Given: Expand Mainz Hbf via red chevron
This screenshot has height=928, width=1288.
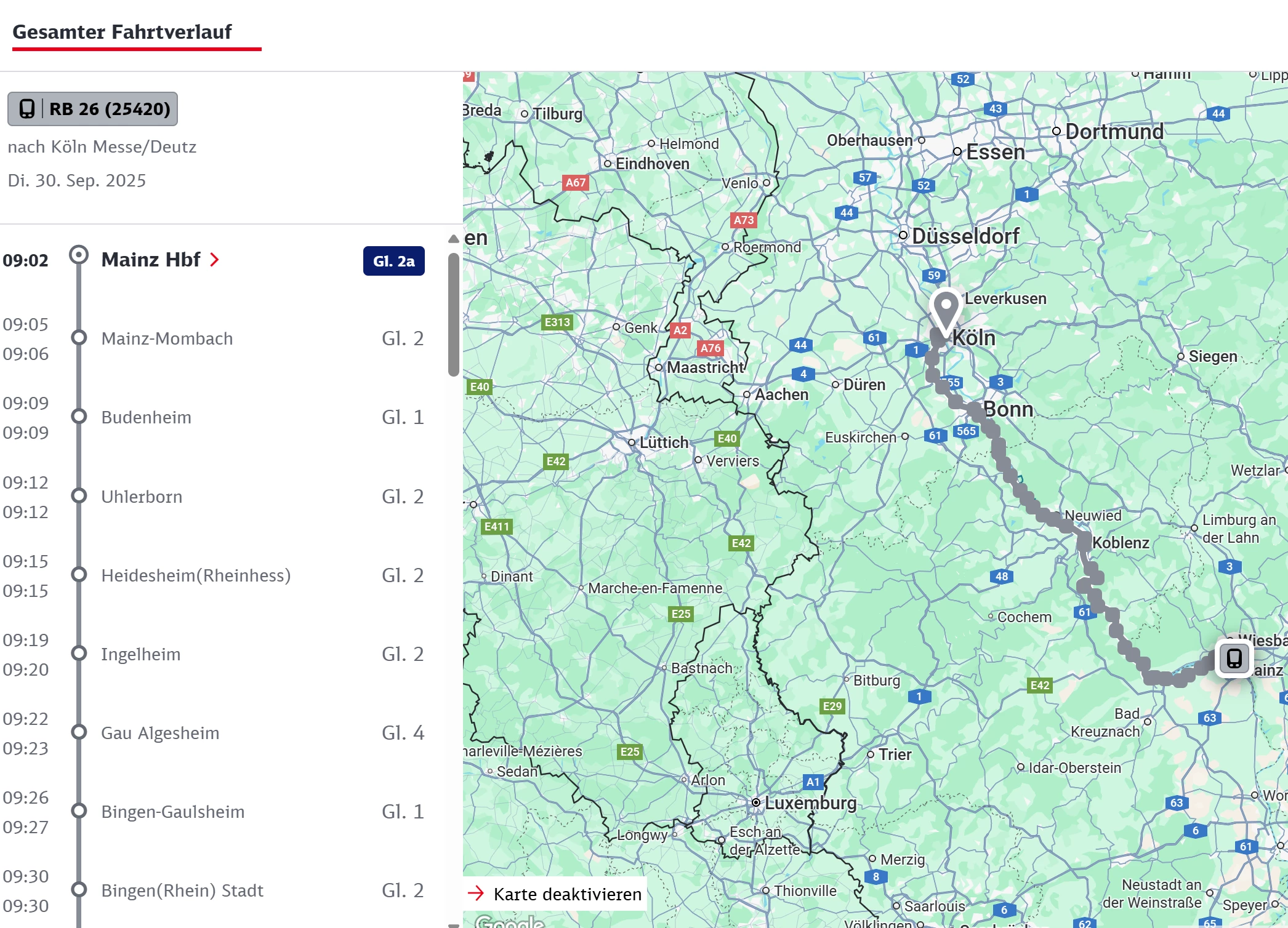Looking at the screenshot, I should tap(214, 260).
